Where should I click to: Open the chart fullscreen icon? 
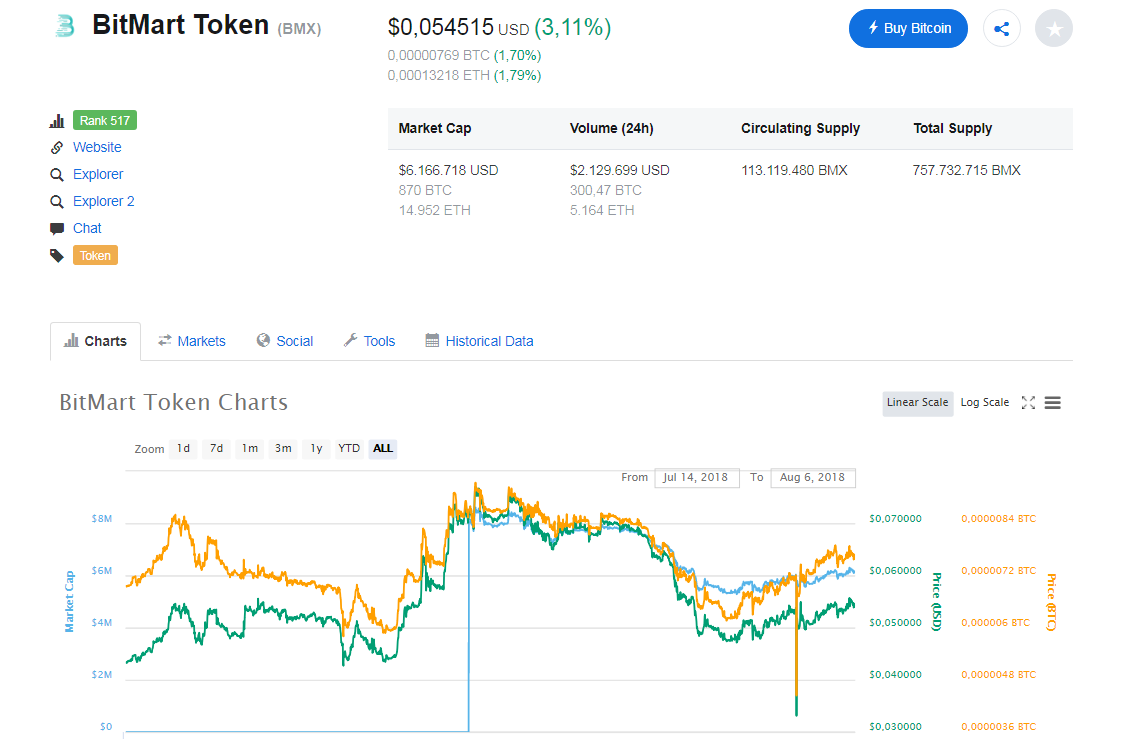point(1028,403)
